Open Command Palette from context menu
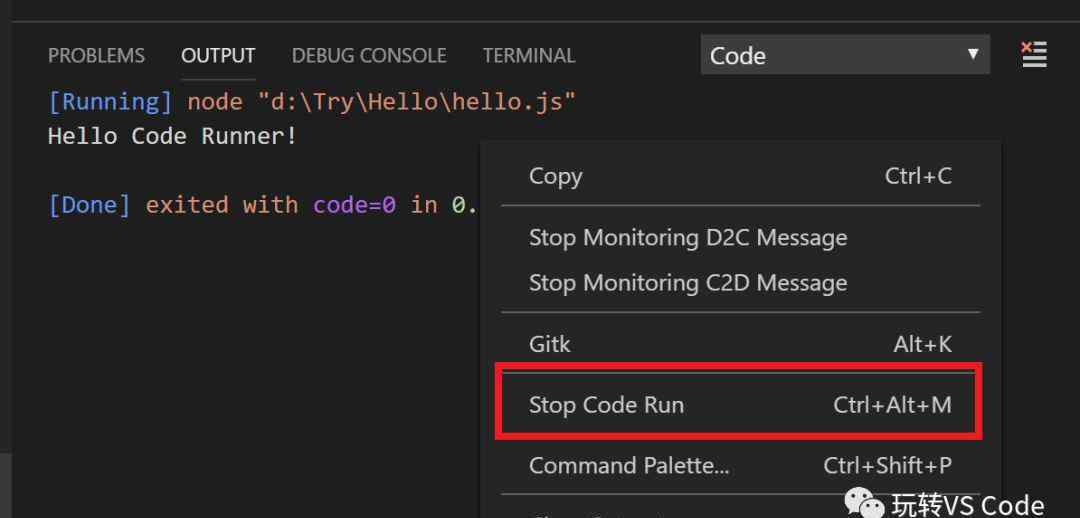 point(740,466)
